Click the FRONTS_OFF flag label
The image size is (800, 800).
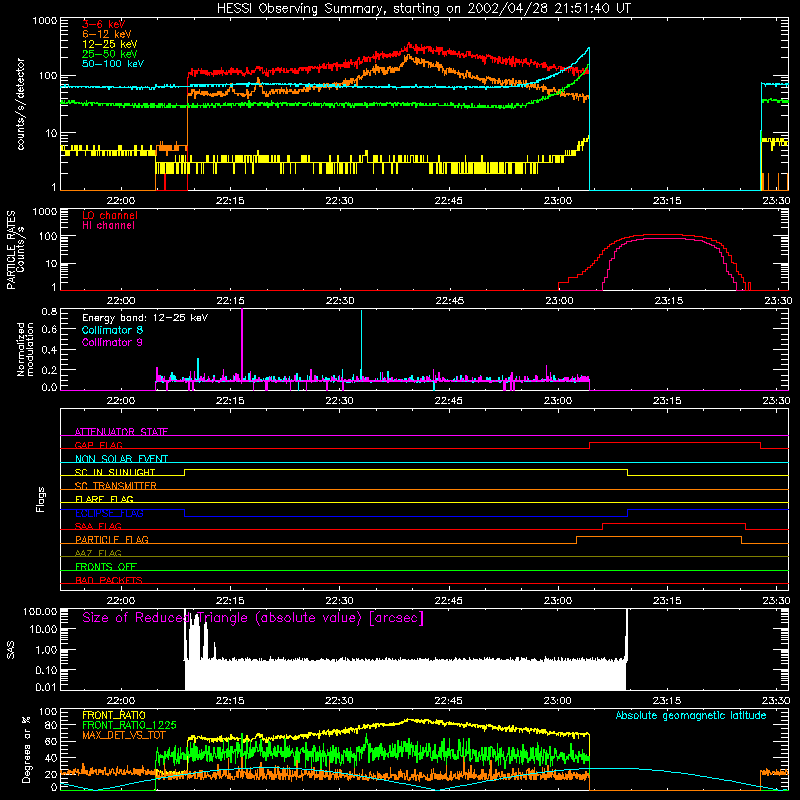(106, 567)
